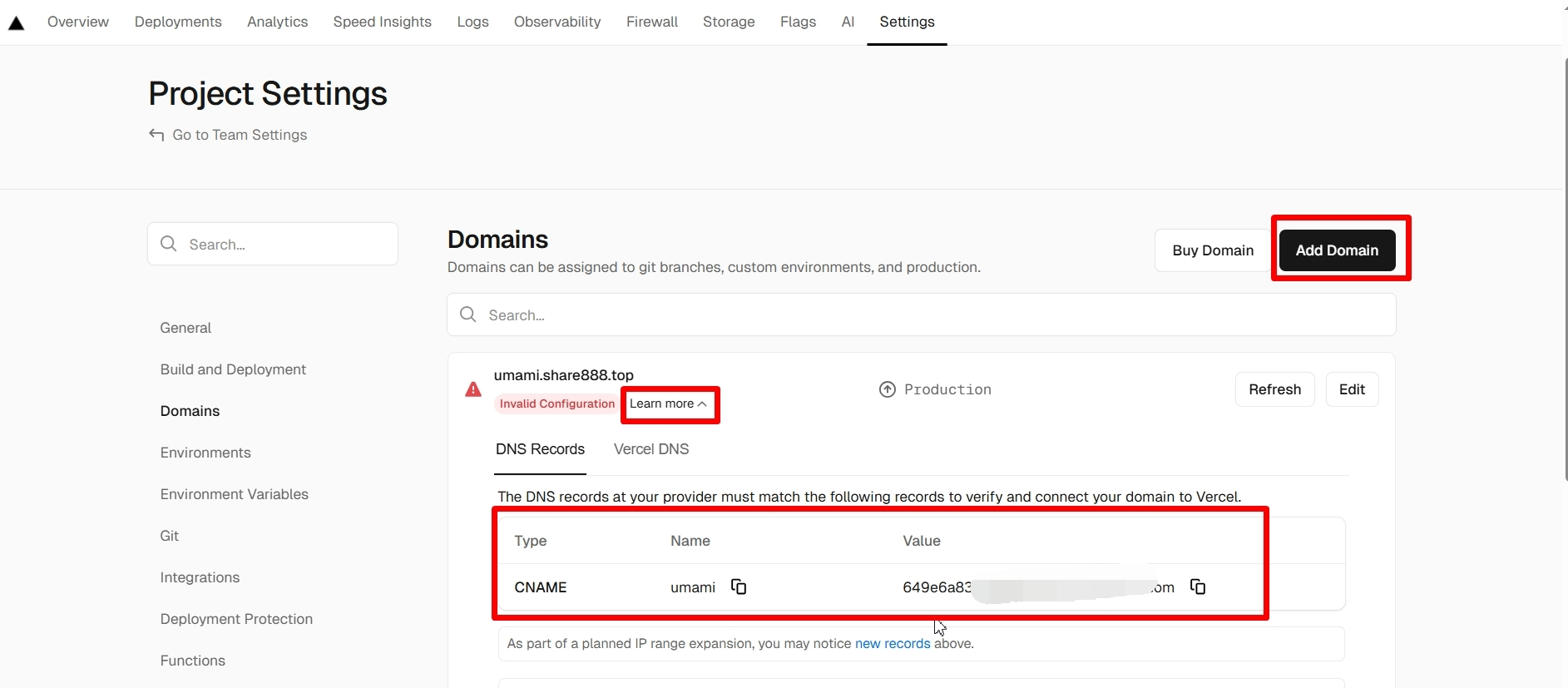Screen dimensions: 1568x688
Task: Open Deployment Protection settings
Action: tap(236, 619)
